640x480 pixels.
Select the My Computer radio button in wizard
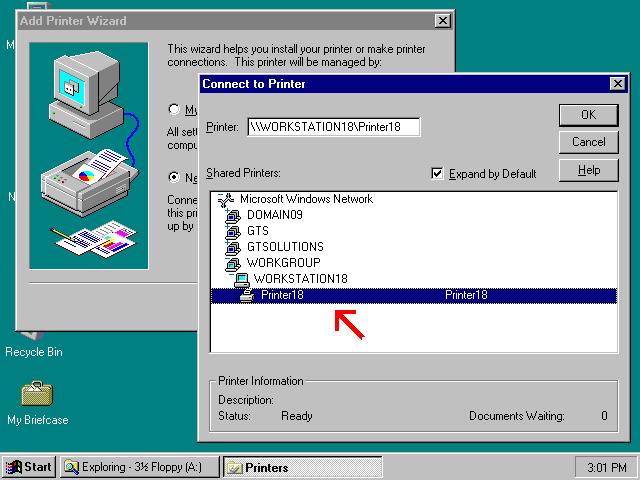[x=174, y=109]
